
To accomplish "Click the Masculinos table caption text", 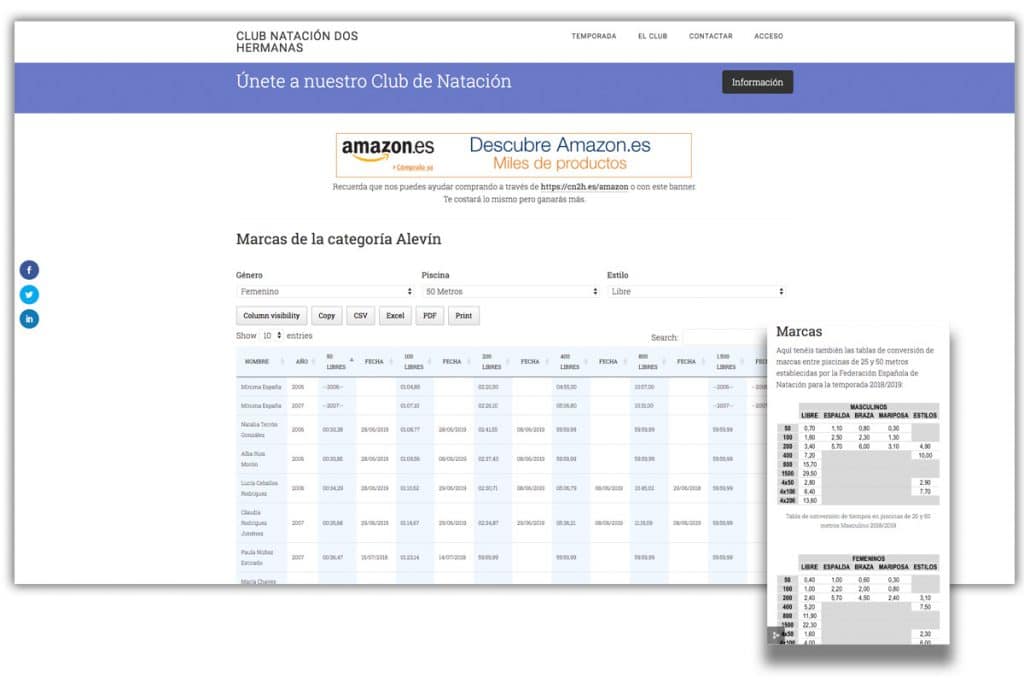I will [858, 520].
